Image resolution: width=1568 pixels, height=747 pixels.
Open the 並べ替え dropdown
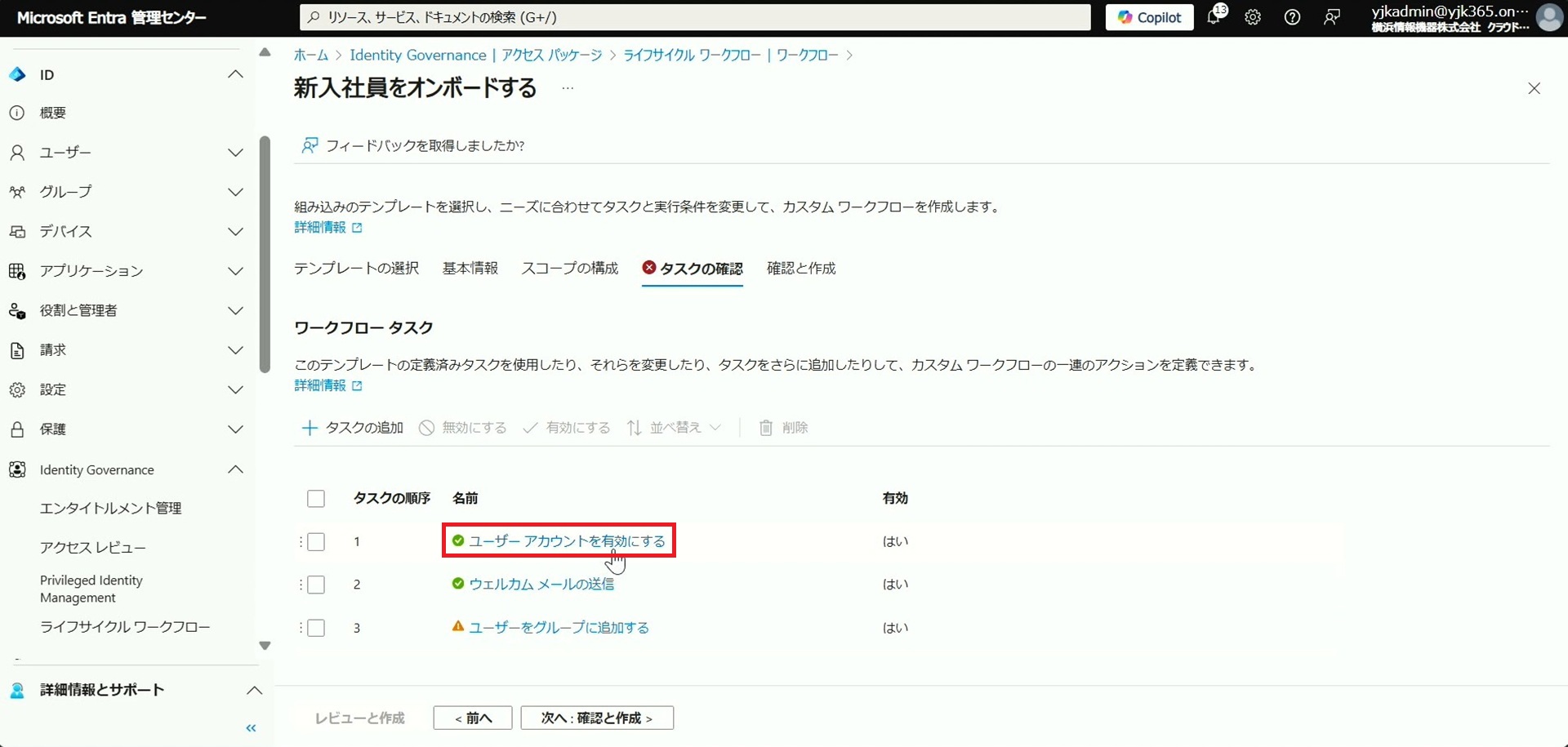point(674,428)
